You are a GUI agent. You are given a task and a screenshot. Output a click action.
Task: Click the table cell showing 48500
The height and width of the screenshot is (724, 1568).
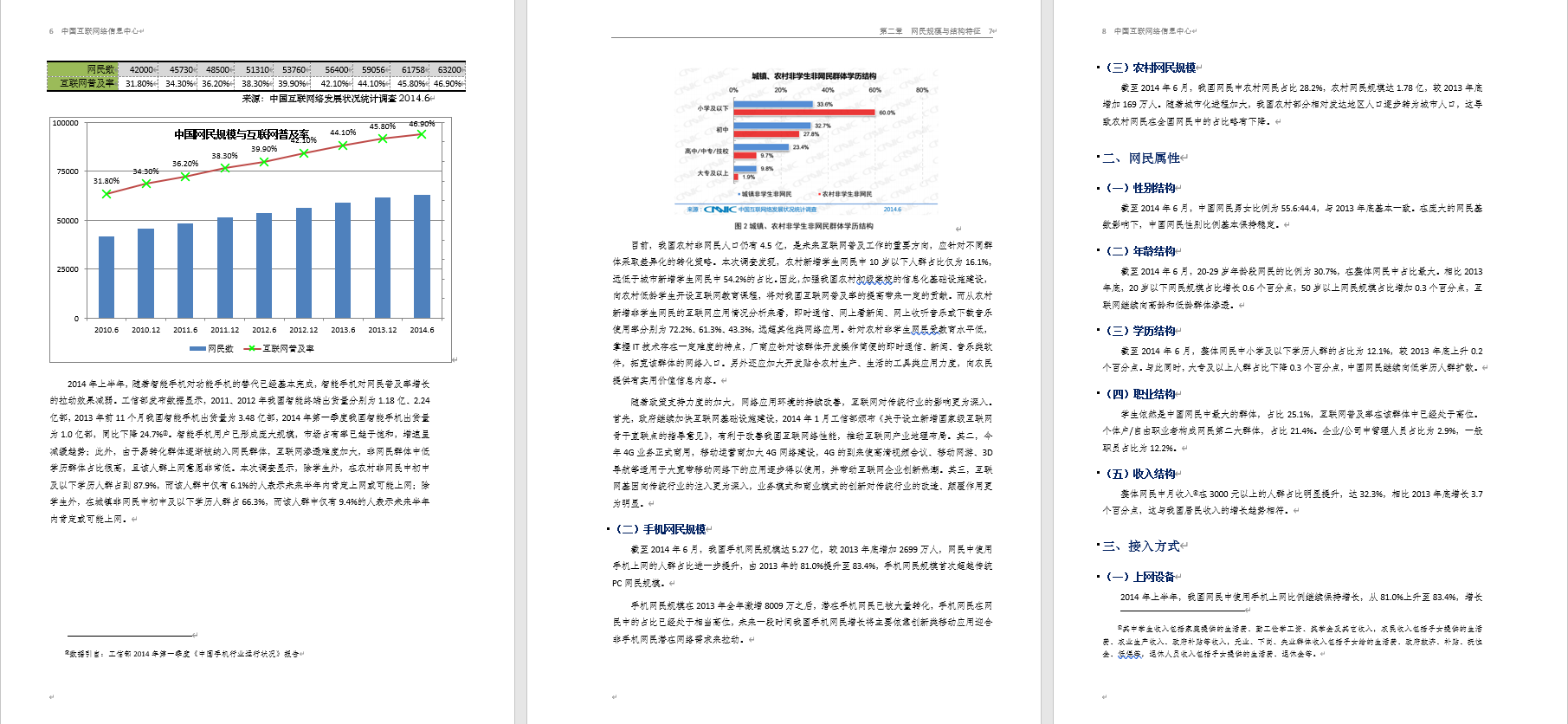point(216,69)
